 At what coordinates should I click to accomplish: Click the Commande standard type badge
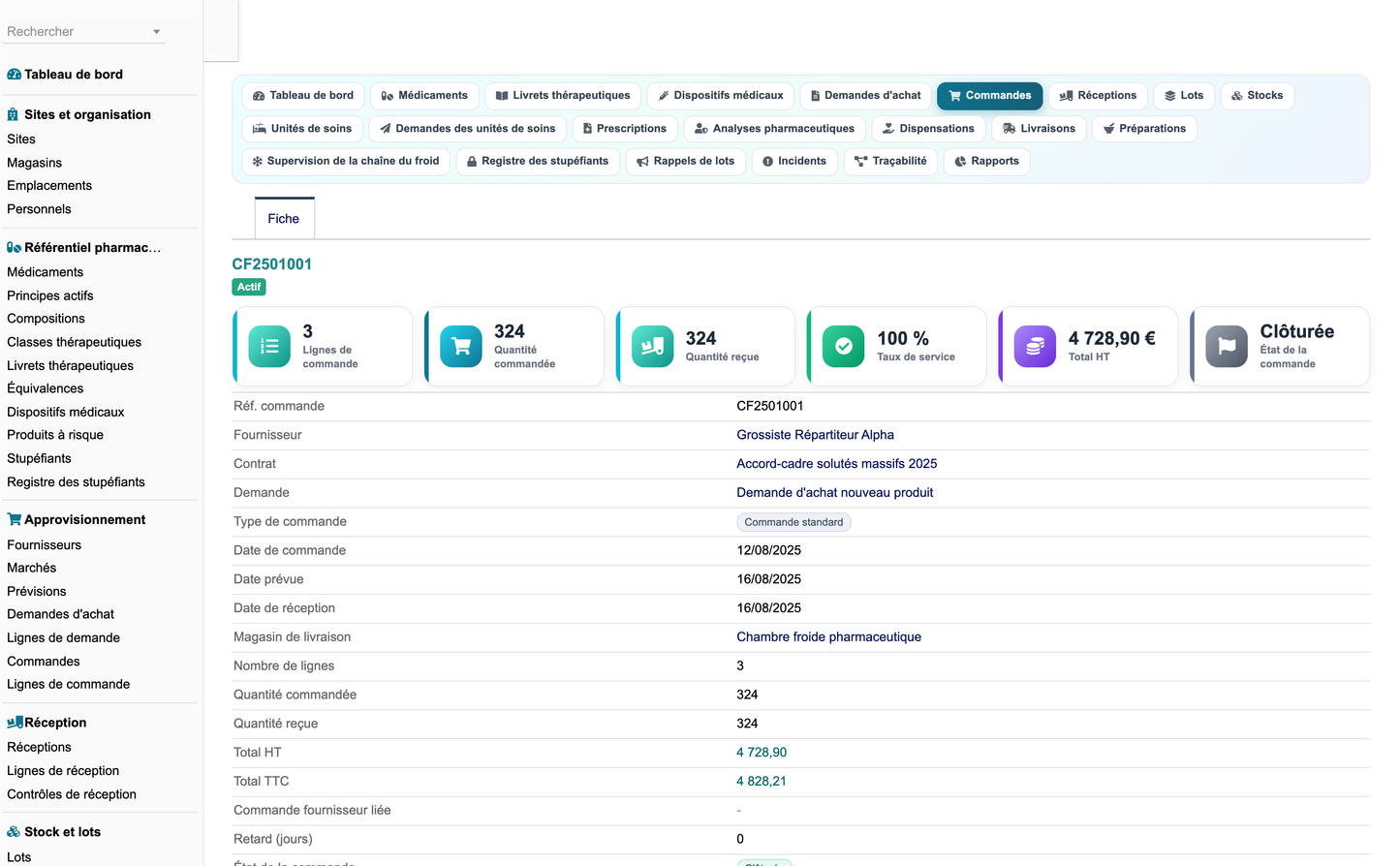(x=793, y=522)
